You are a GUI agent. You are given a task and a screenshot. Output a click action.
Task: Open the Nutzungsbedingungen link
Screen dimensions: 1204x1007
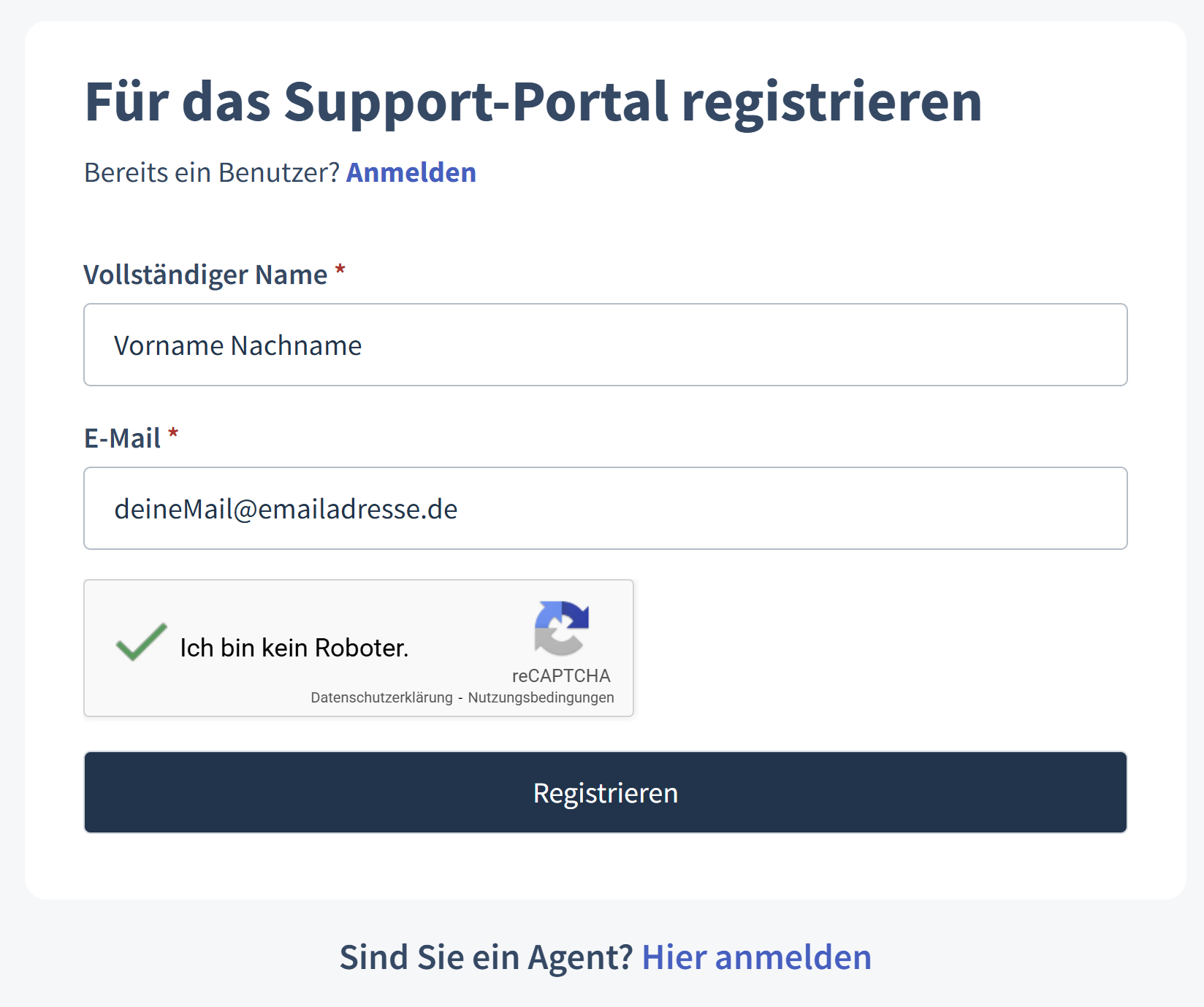(541, 697)
